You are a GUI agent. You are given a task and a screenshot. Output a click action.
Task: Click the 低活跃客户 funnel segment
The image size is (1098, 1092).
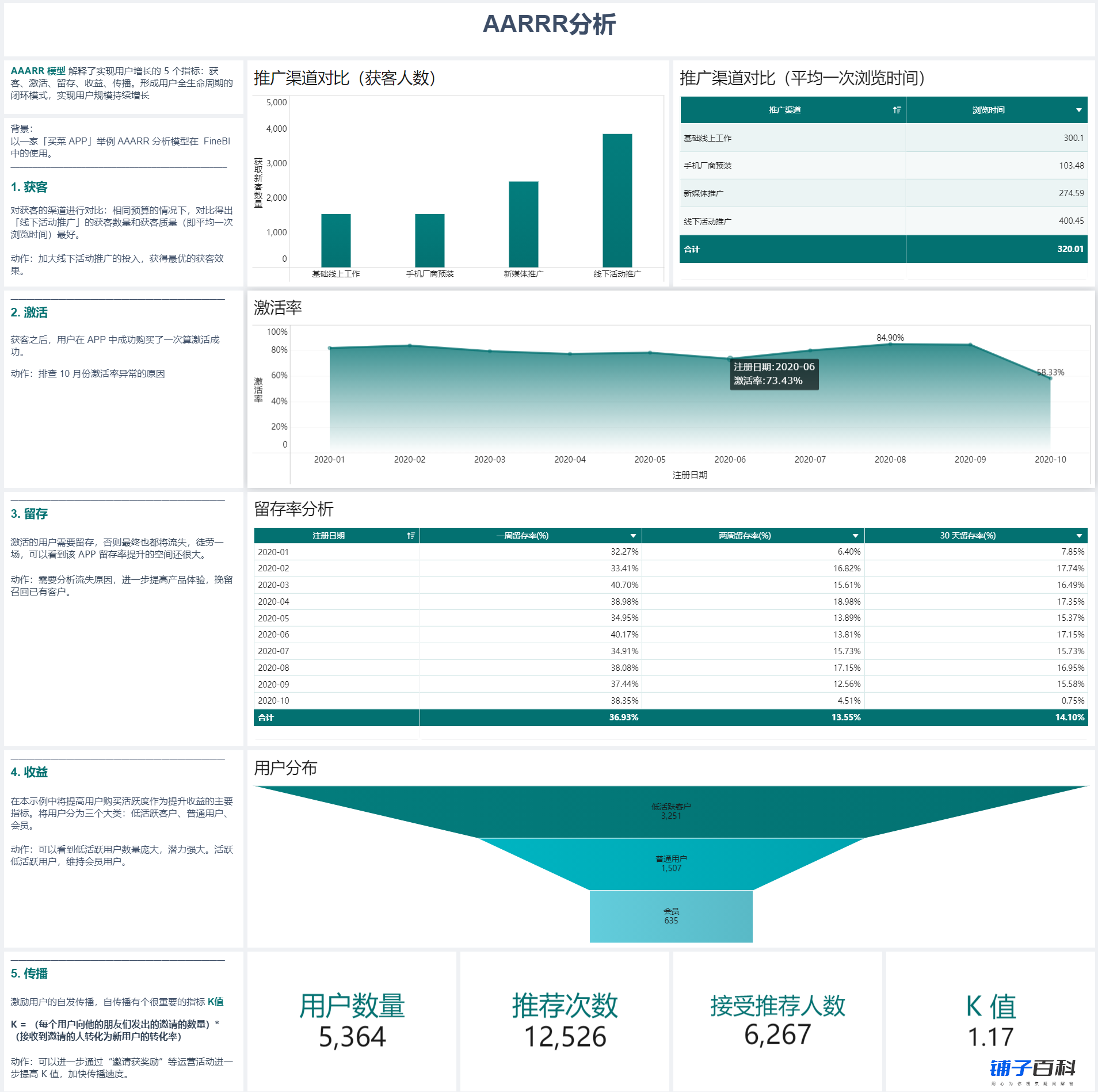pyautogui.click(x=671, y=811)
